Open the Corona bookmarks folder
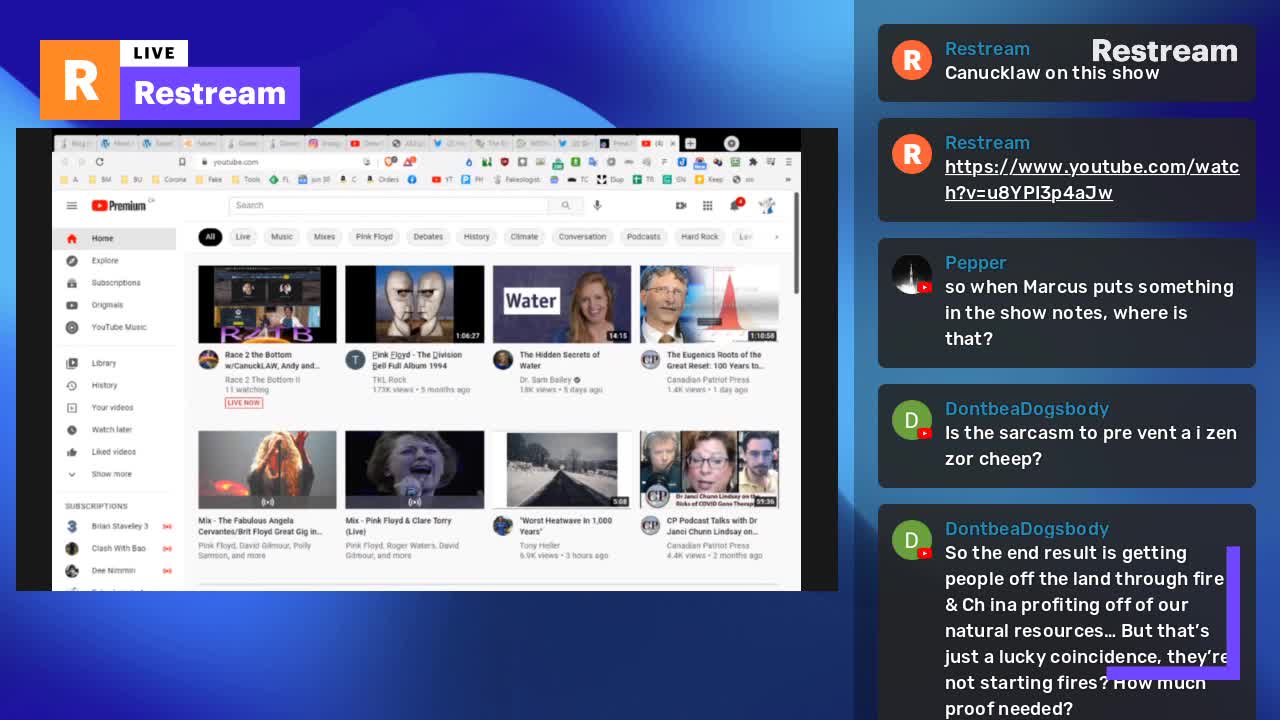The height and width of the screenshot is (720, 1280). pos(170,180)
